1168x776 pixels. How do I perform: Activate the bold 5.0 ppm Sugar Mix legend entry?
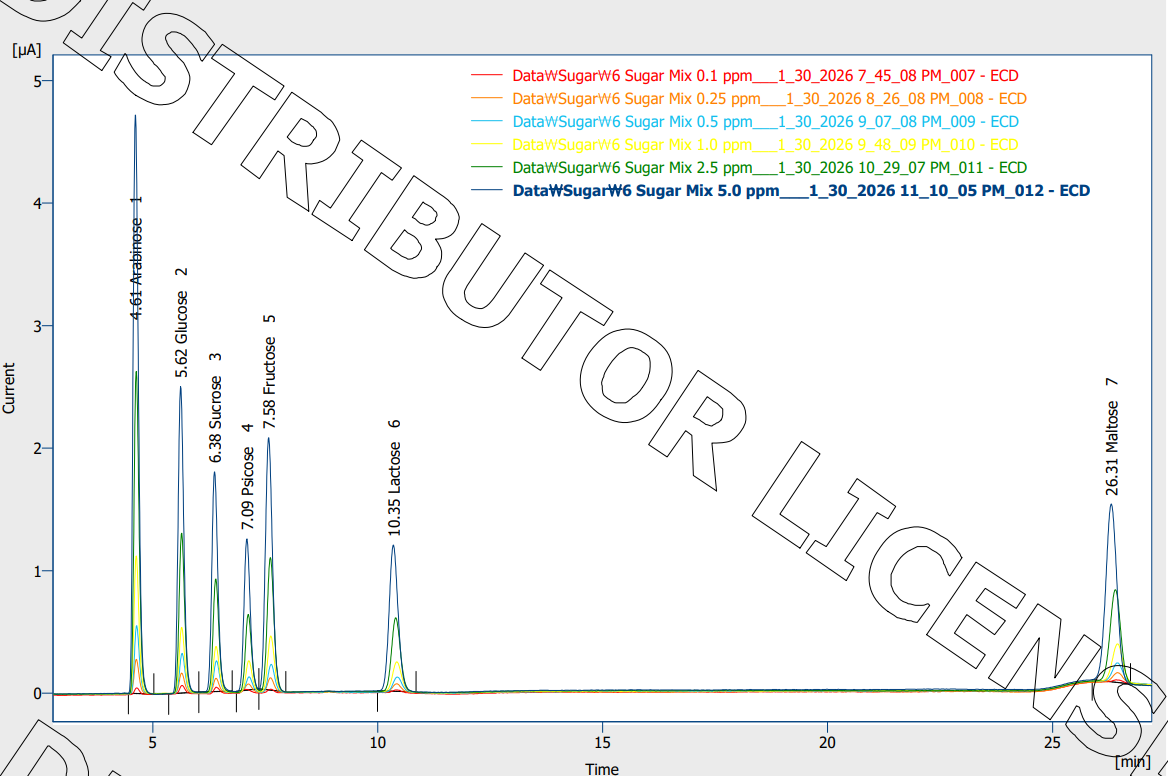(801, 190)
